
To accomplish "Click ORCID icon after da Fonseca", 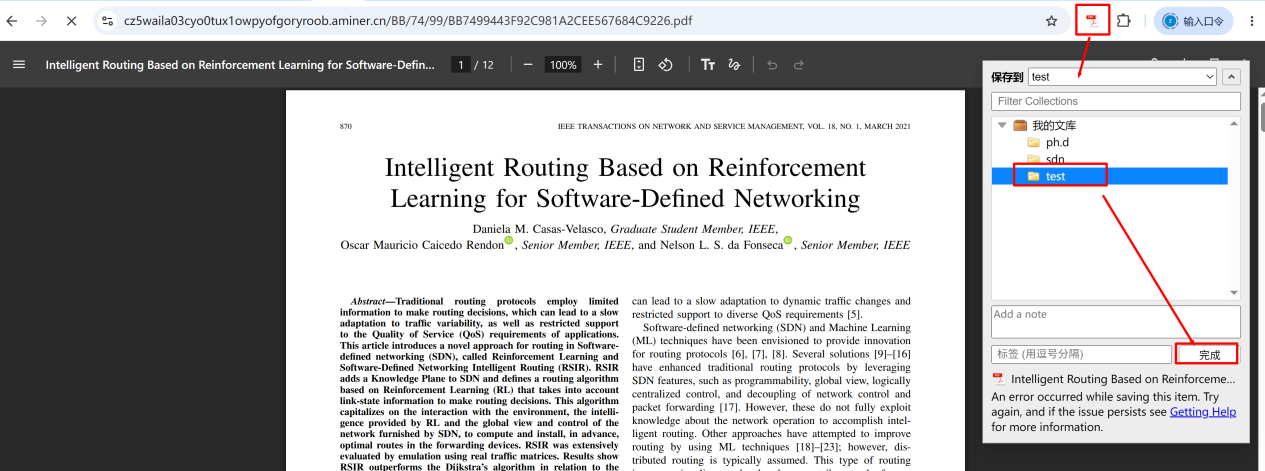I will 788,240.
